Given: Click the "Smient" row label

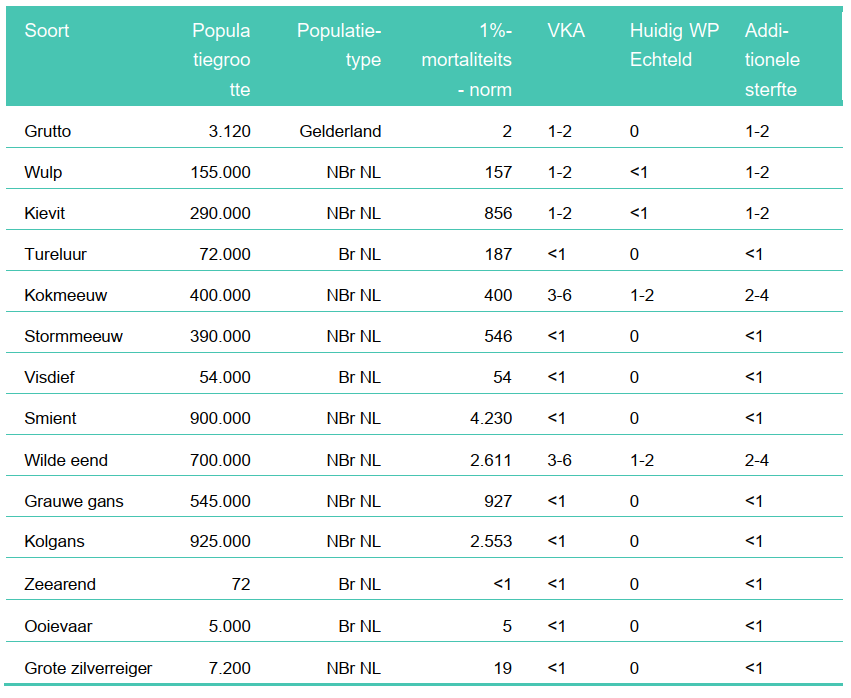Looking at the screenshot, I should tap(50, 418).
